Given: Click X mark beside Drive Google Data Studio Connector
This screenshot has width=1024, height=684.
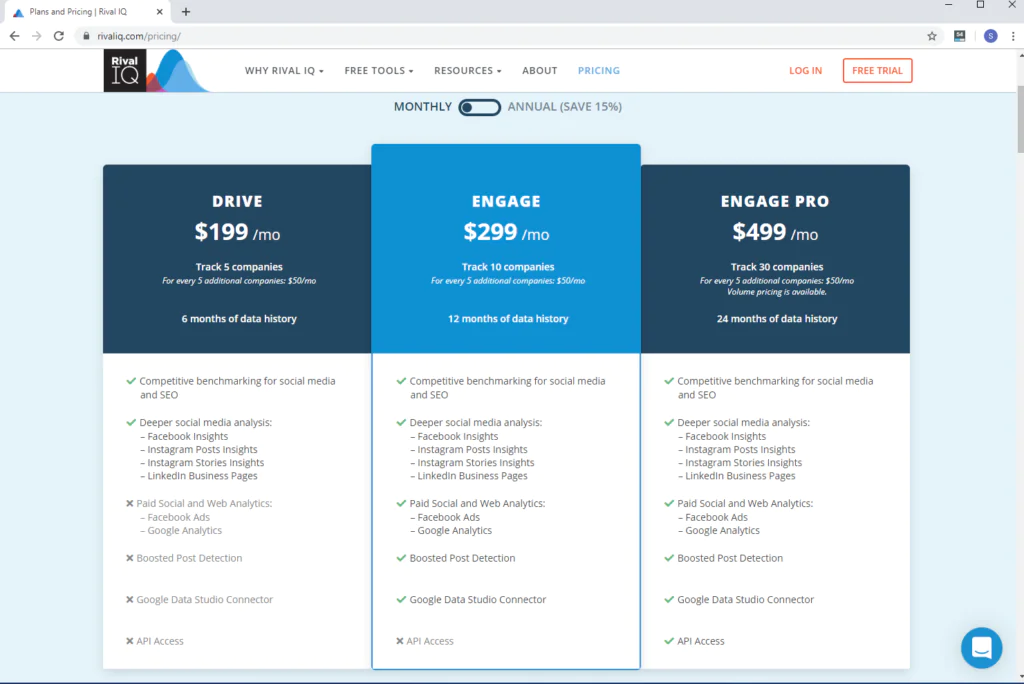Looking at the screenshot, I should (129, 599).
